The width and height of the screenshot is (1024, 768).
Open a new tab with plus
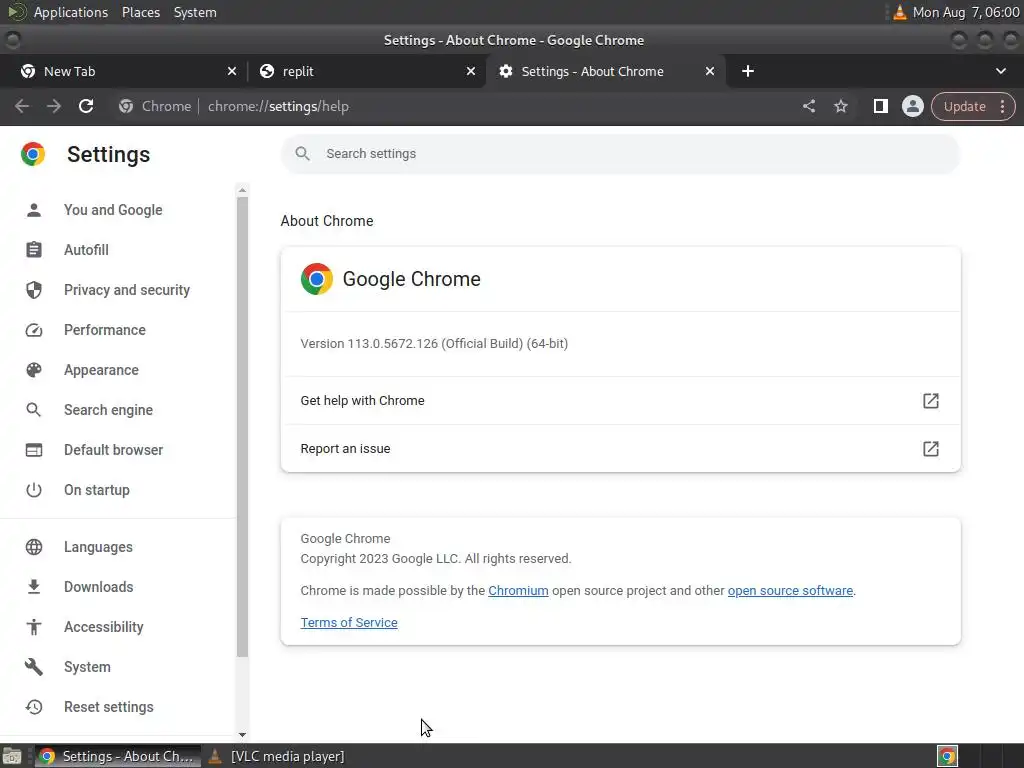pos(748,71)
